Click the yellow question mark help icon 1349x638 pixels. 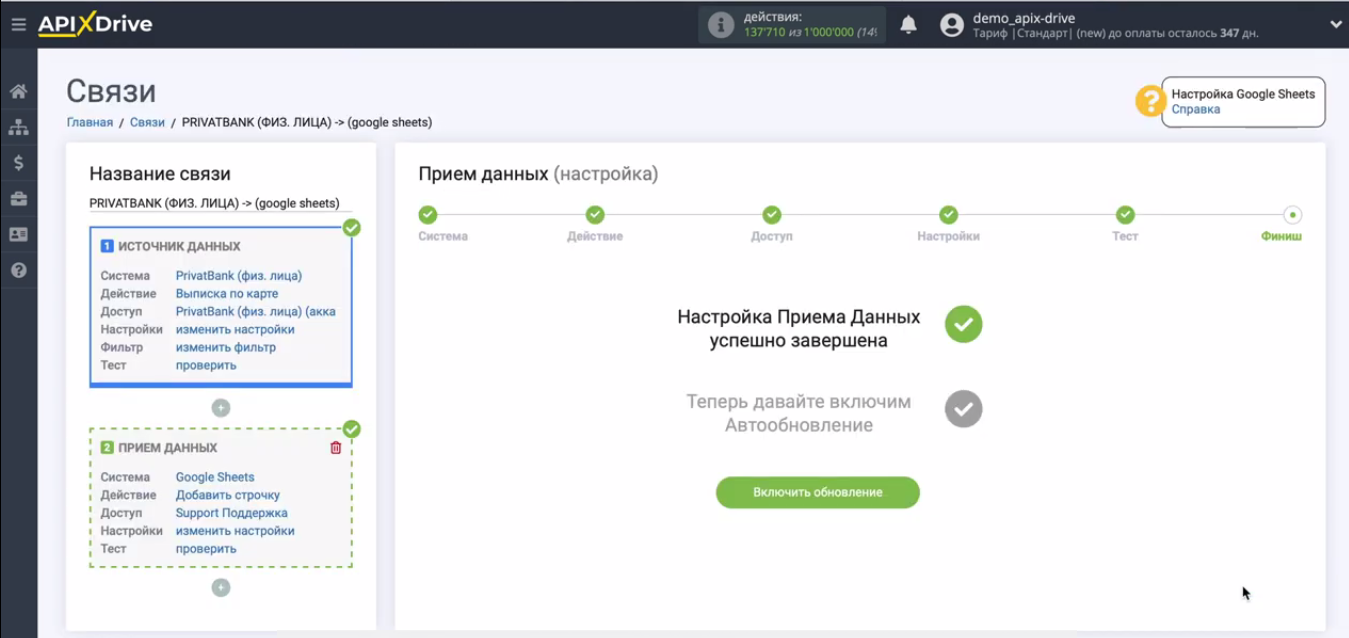pos(1150,101)
